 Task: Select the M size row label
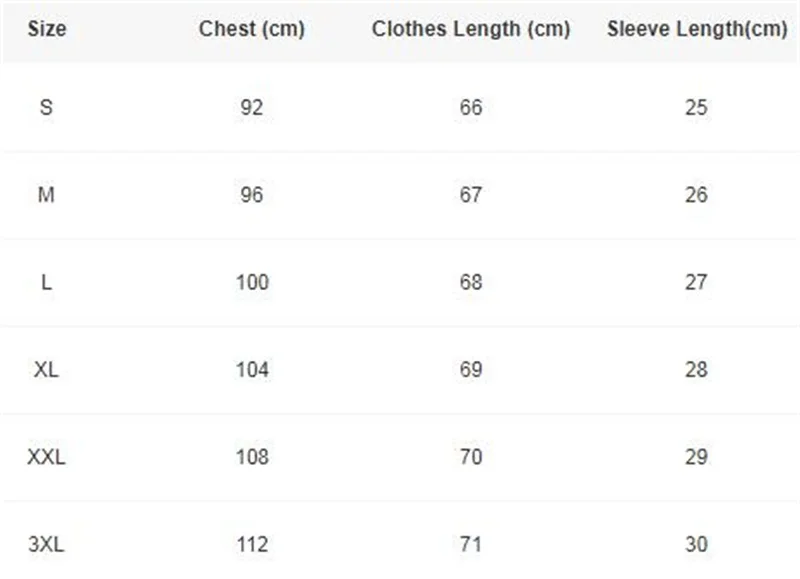tap(46, 195)
